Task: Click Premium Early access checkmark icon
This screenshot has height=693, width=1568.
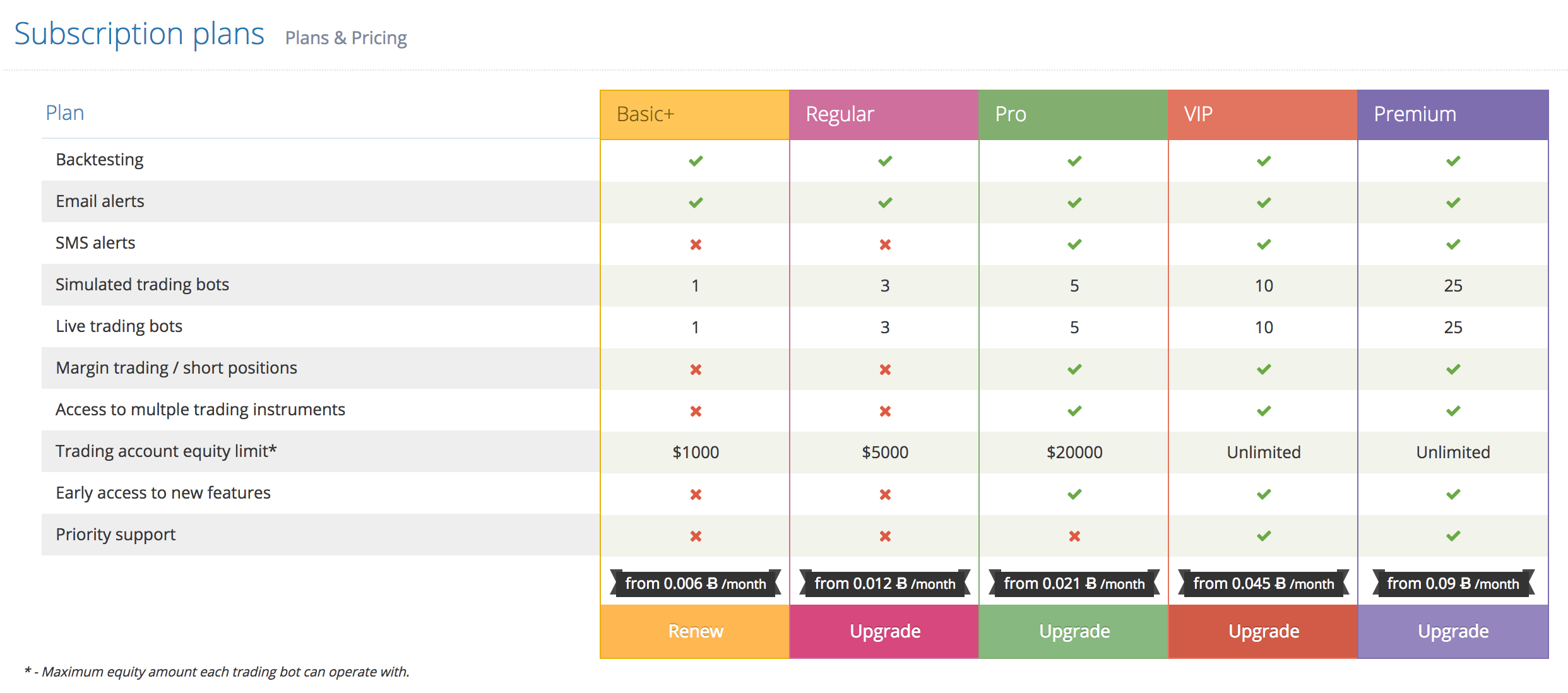Action: point(1453,494)
